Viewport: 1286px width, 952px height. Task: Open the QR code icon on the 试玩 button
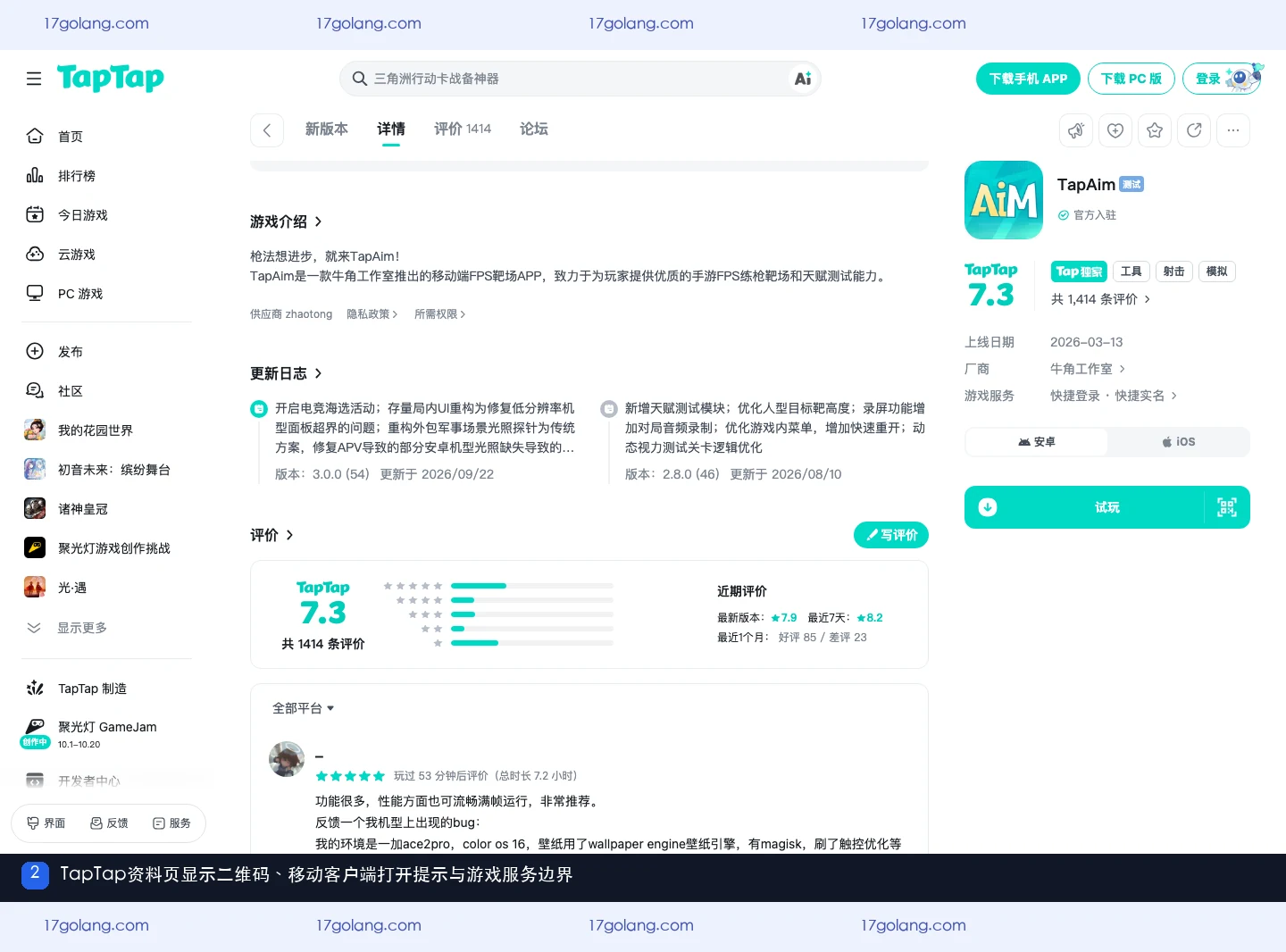1227,507
